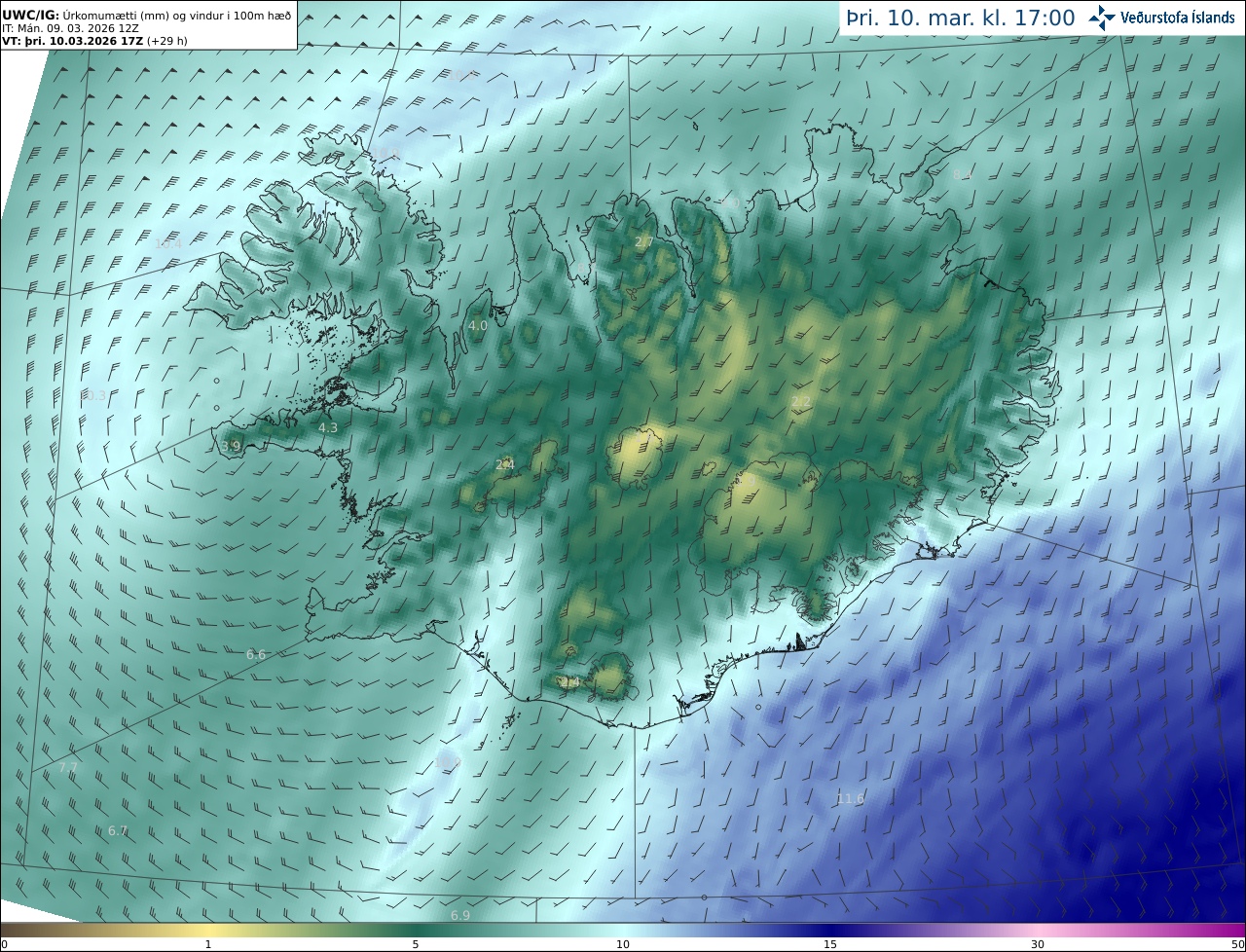Click the 1 label on colour scale
Image resolution: width=1246 pixels, height=952 pixels.
point(208,944)
